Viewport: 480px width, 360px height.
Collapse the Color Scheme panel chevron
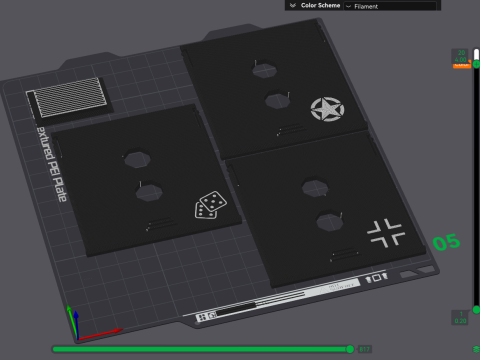pyautogui.click(x=293, y=5)
